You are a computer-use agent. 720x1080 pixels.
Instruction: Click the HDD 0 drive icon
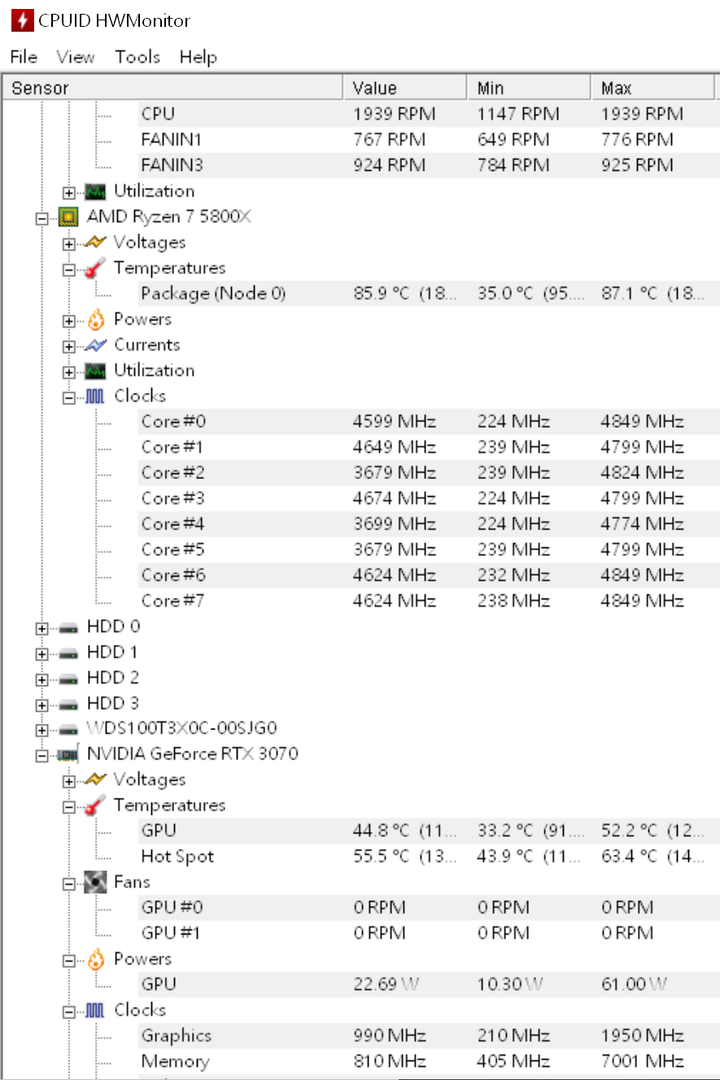[68, 627]
